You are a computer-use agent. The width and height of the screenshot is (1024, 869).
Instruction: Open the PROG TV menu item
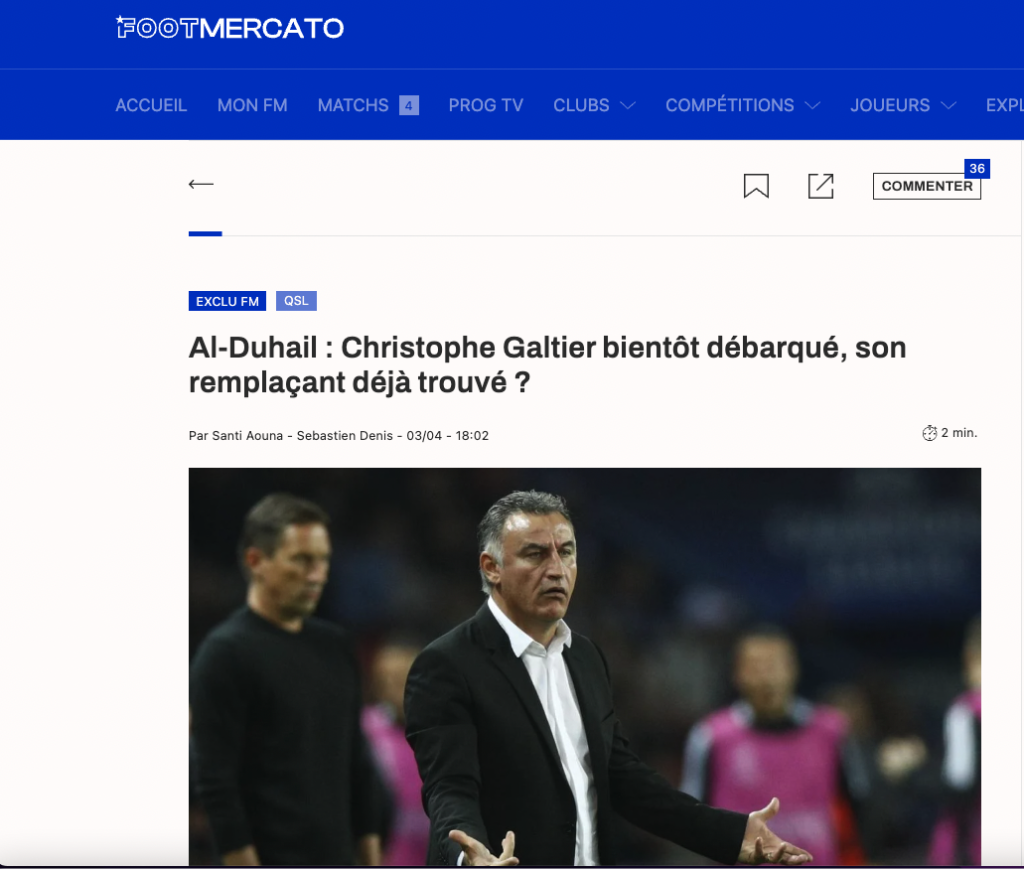486,105
